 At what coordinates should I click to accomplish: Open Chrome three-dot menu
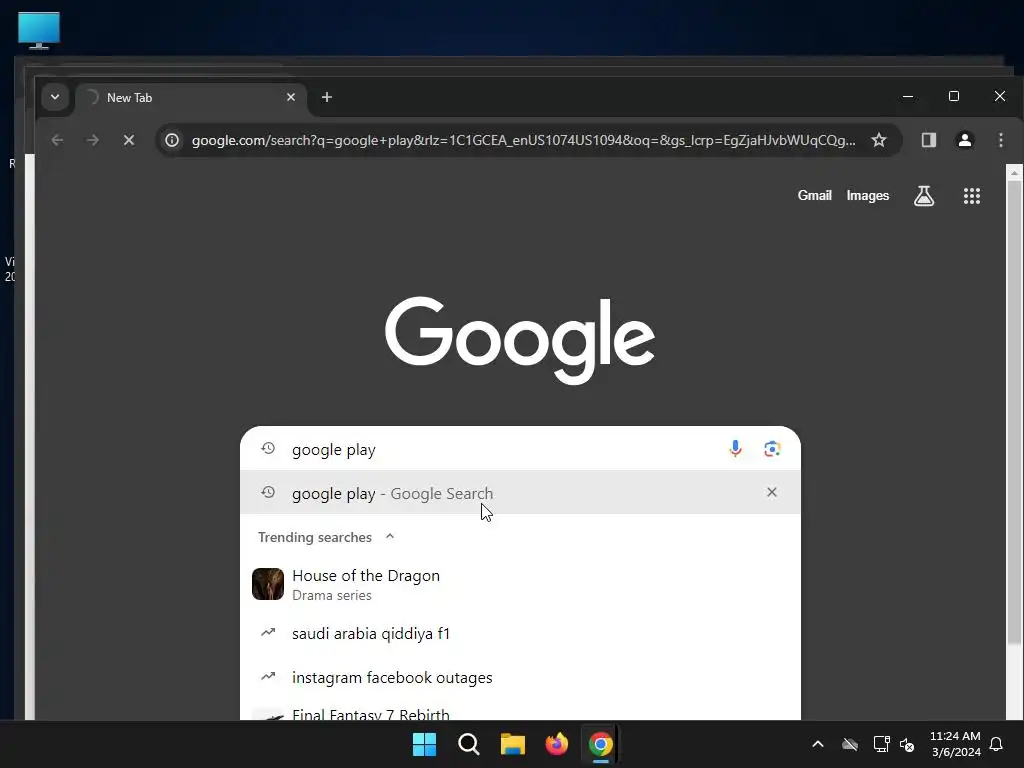(1000, 140)
